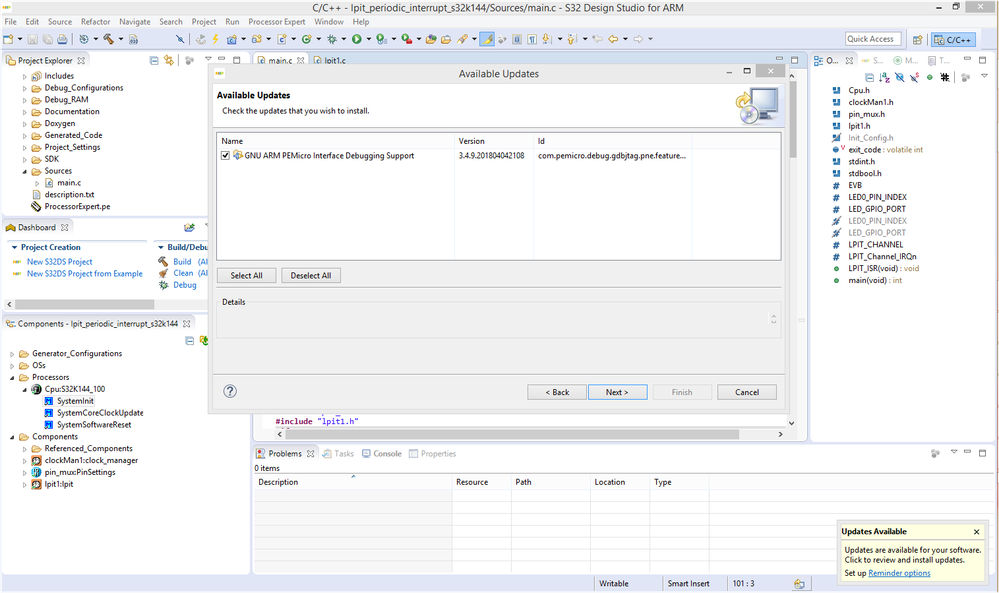Open the Debug toolbar button dropdown arrow

pyautogui.click(x=343, y=39)
